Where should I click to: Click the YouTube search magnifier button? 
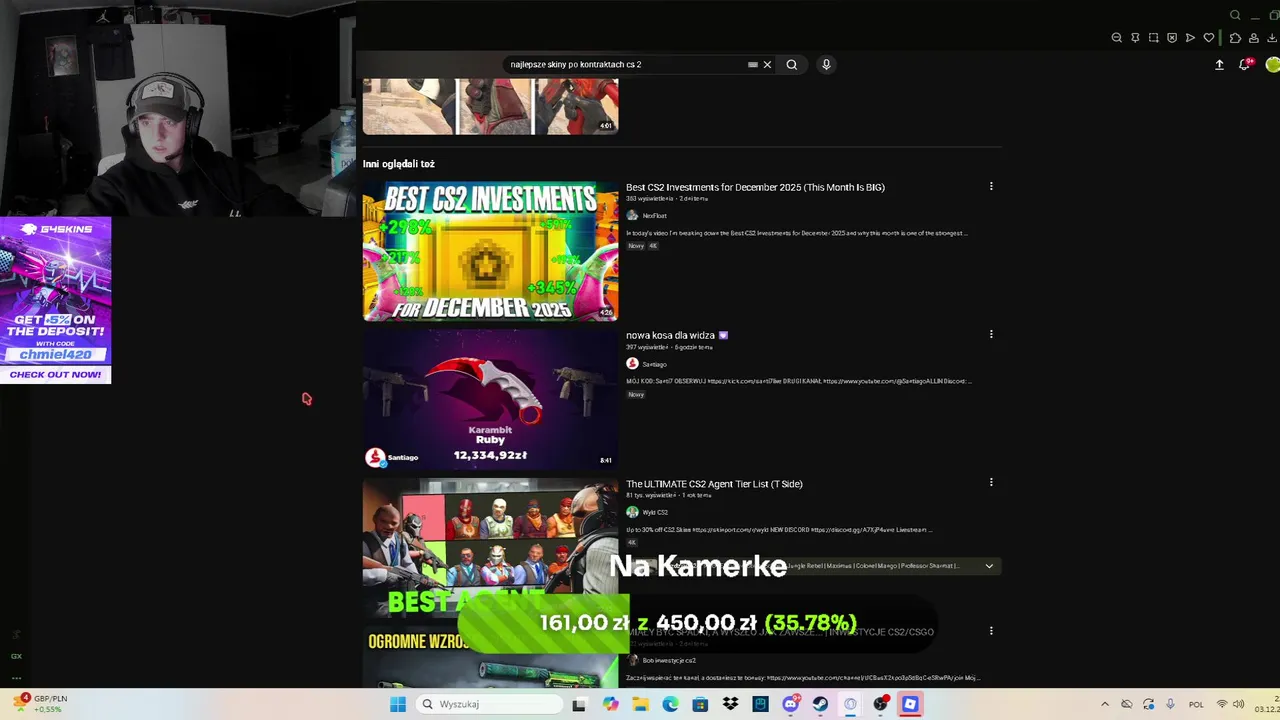[x=791, y=64]
